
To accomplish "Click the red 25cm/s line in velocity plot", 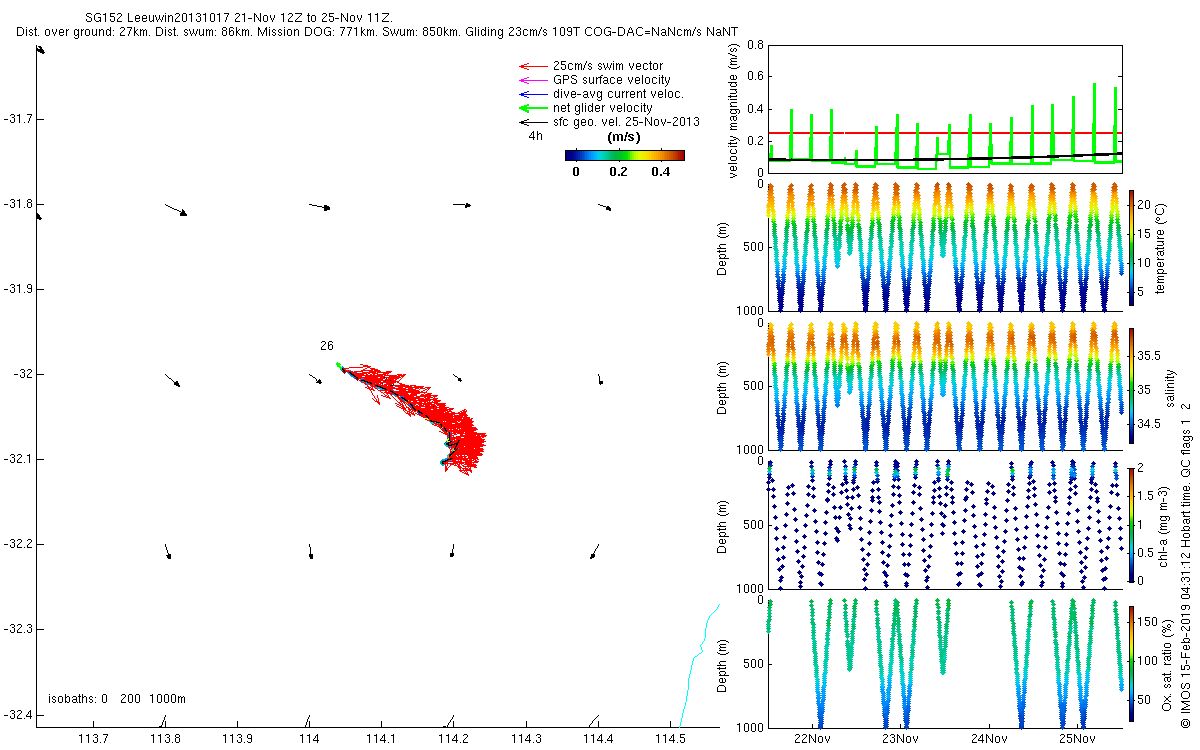I will click(944, 132).
